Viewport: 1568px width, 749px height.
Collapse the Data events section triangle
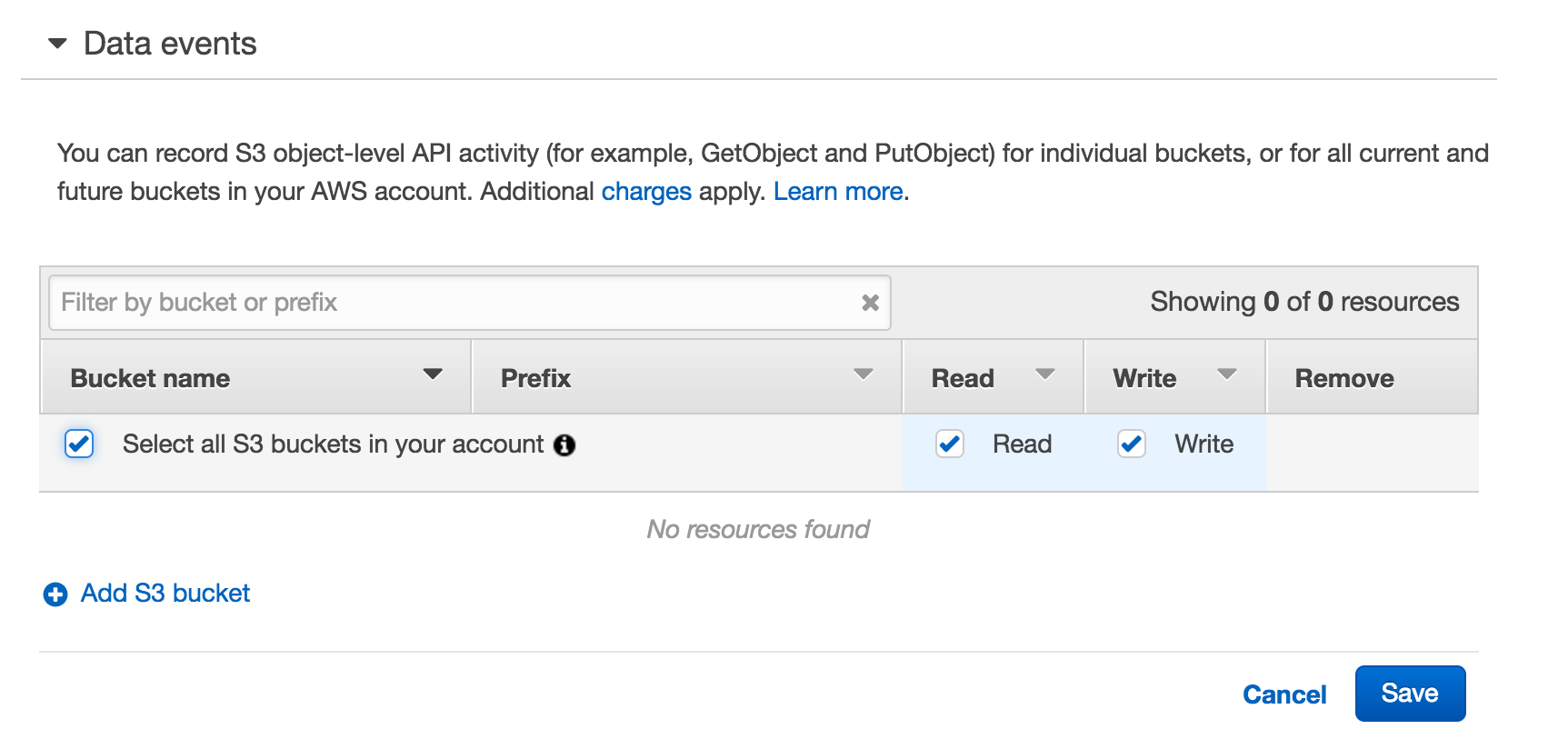[x=57, y=44]
